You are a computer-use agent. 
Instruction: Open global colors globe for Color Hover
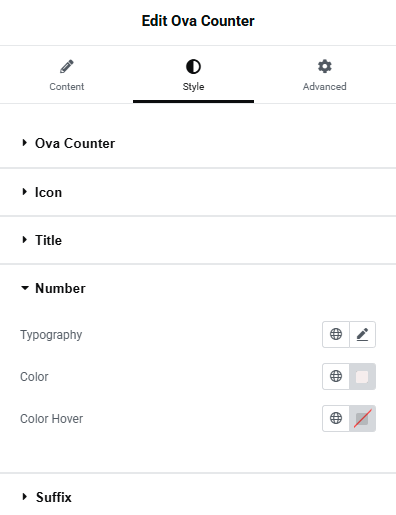336,418
